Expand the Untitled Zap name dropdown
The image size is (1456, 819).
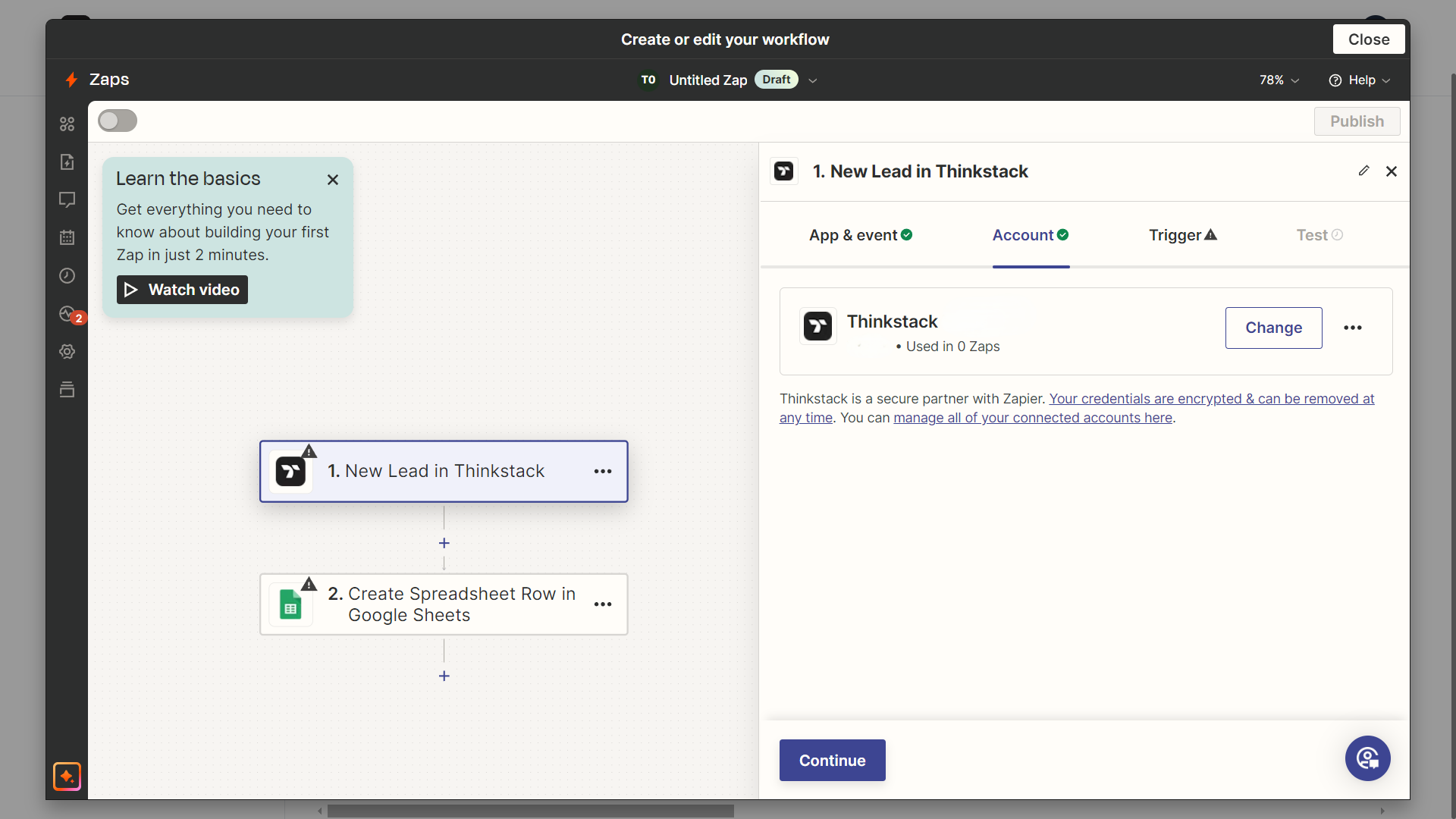[x=812, y=80]
